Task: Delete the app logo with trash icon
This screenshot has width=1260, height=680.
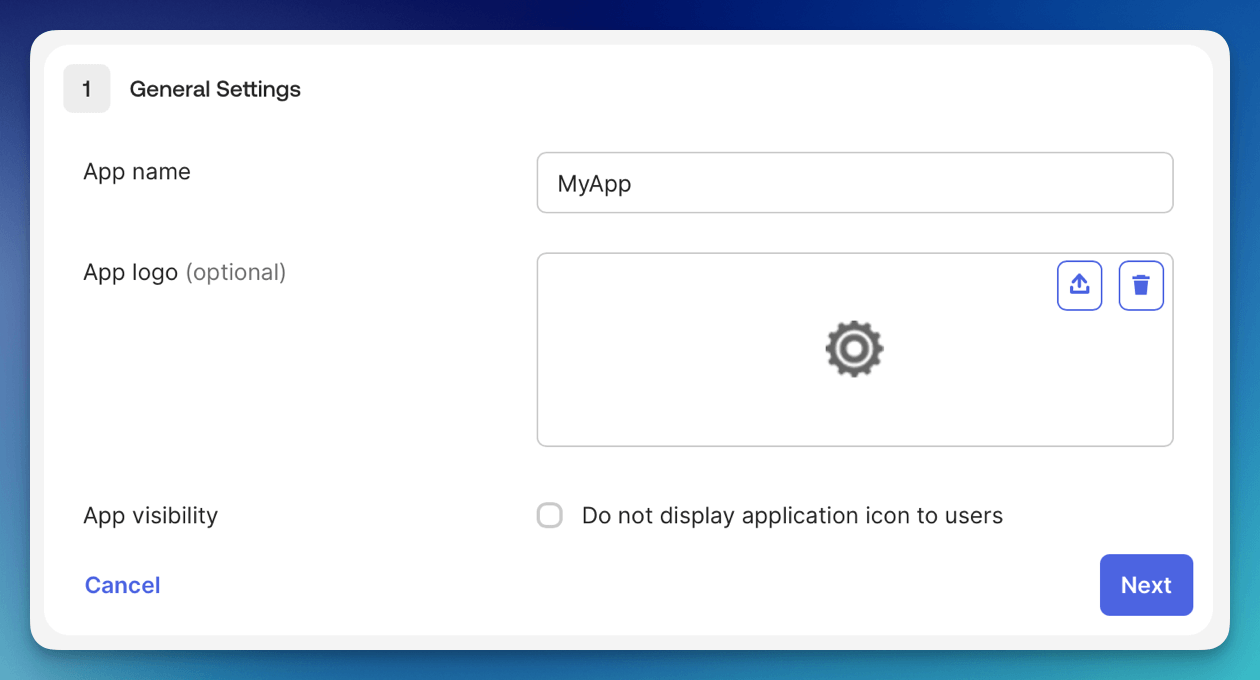Action: coord(1141,286)
